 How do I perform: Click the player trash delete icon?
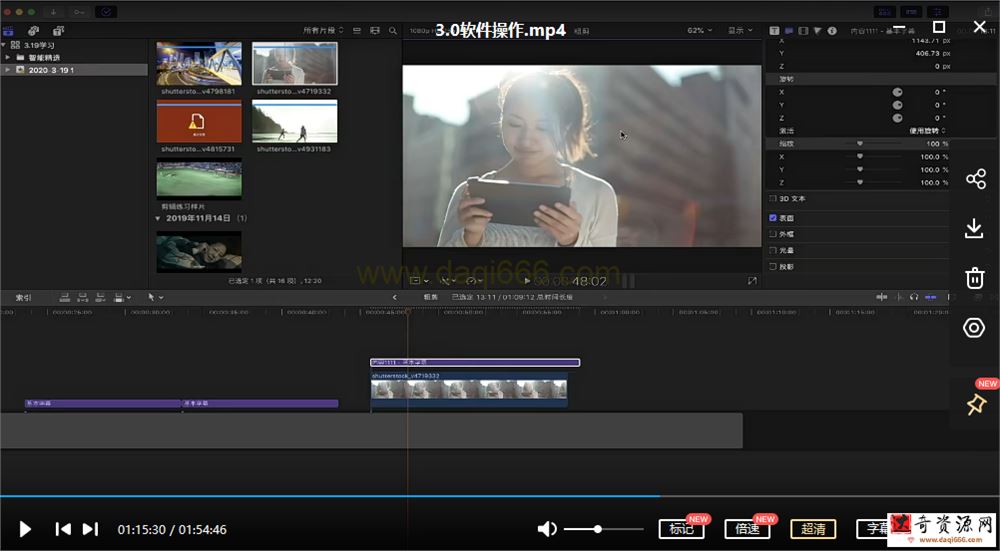pos(974,277)
